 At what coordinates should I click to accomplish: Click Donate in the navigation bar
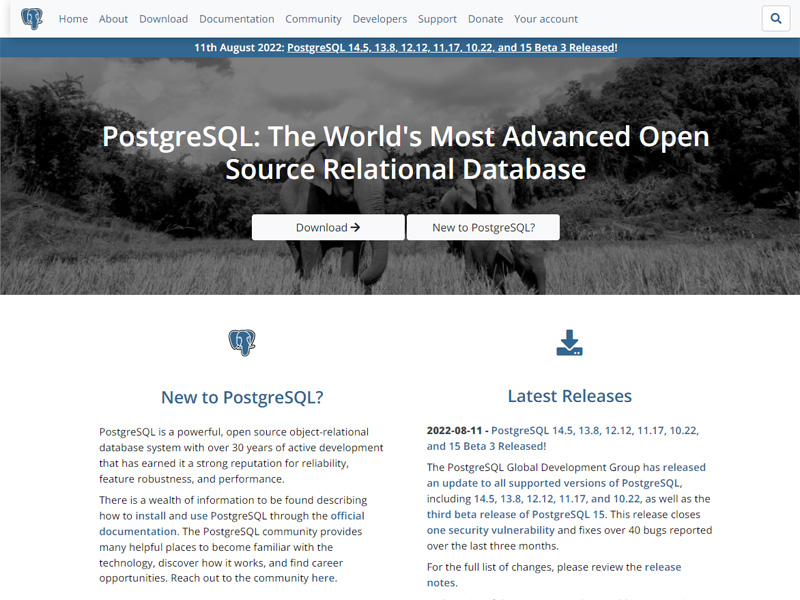point(485,18)
